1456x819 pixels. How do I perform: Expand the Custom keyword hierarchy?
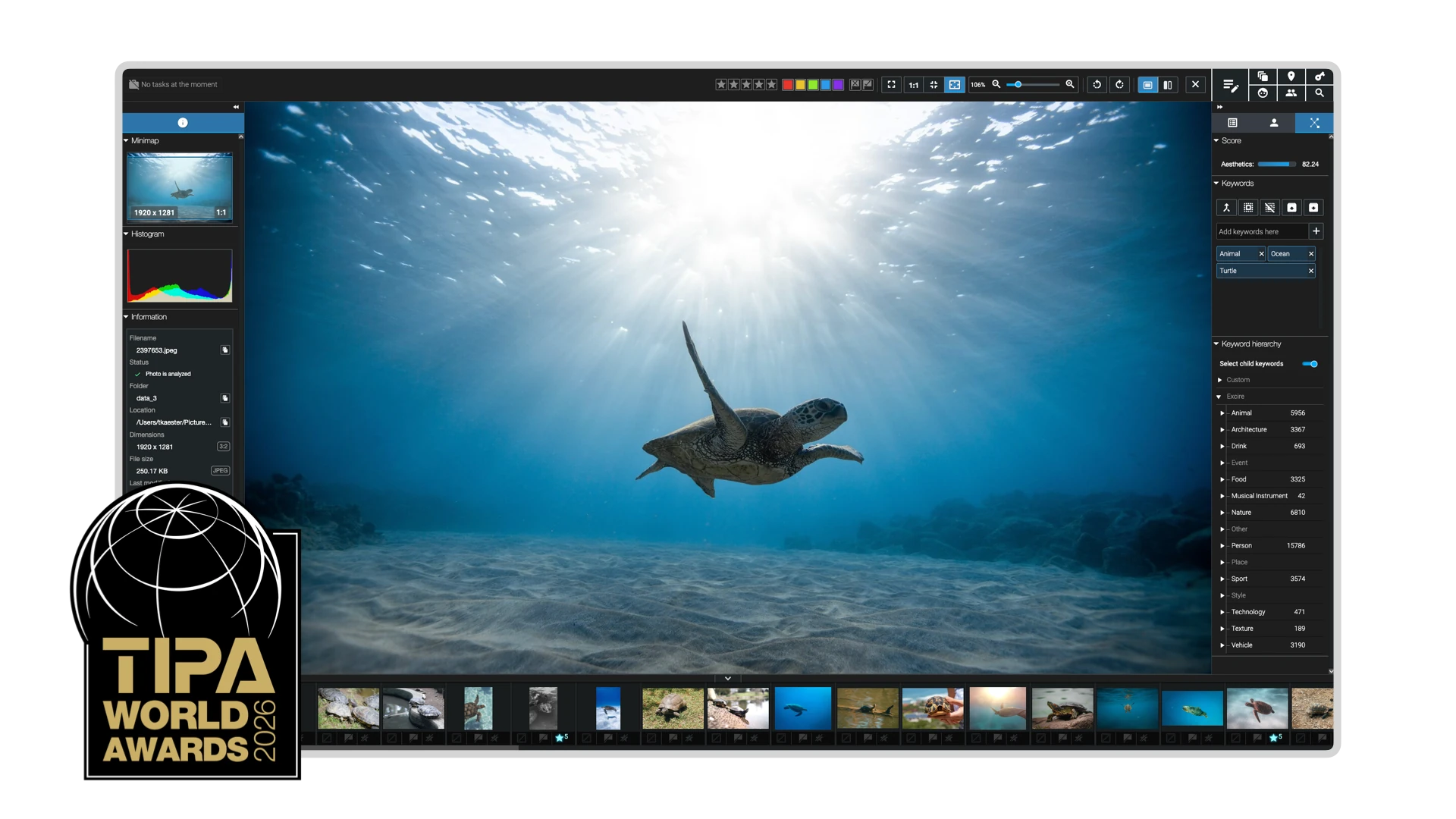point(1220,380)
